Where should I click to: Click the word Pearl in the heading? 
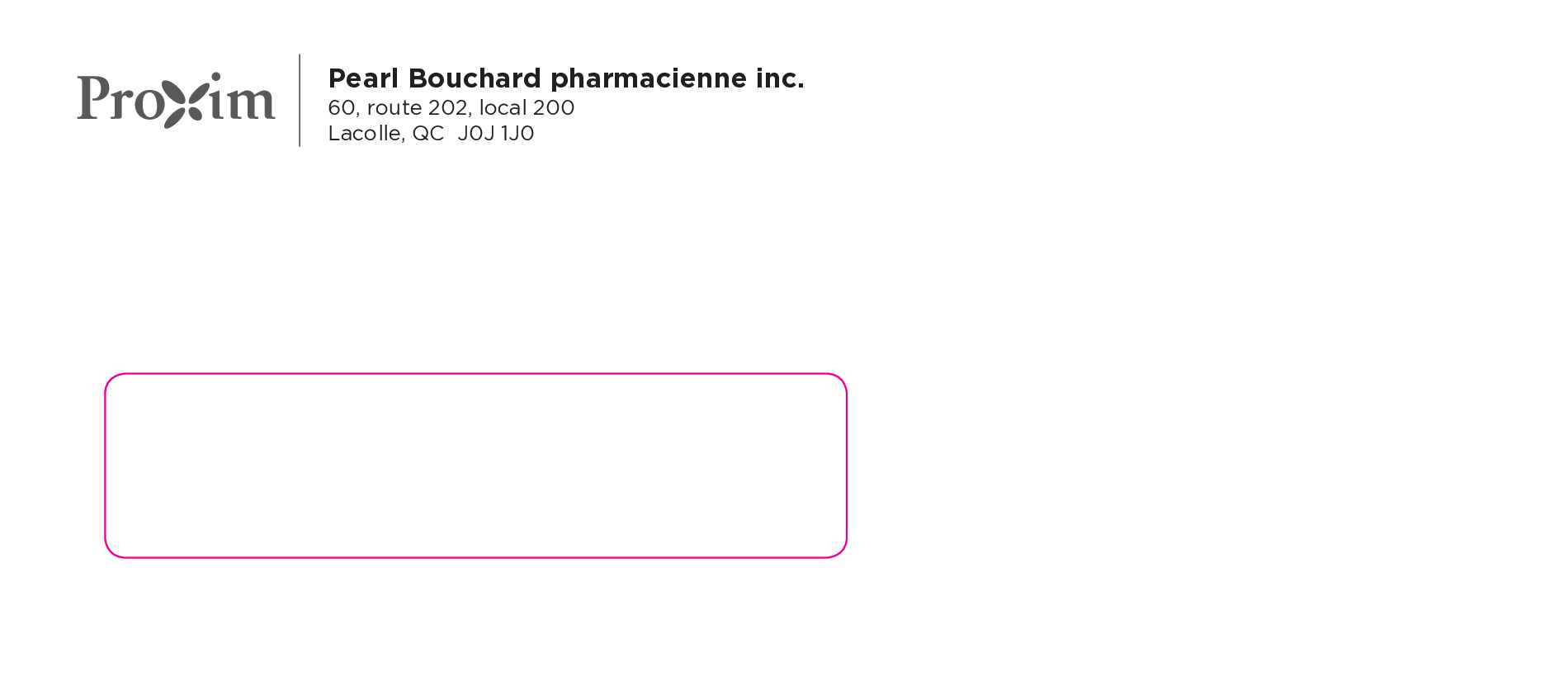[363, 78]
